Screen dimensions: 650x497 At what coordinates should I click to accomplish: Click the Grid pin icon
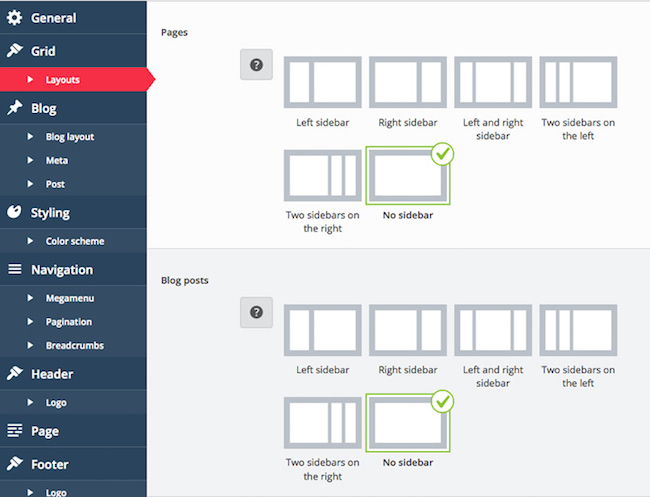15,51
